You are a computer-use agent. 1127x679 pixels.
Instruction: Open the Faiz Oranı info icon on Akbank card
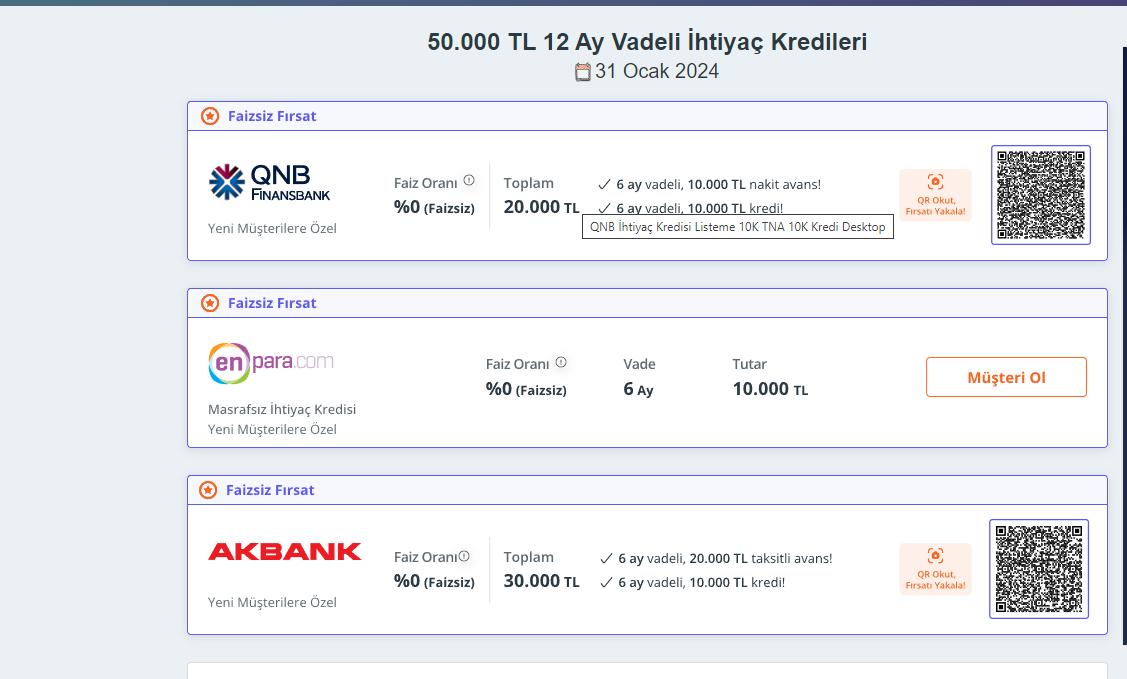coord(464,555)
